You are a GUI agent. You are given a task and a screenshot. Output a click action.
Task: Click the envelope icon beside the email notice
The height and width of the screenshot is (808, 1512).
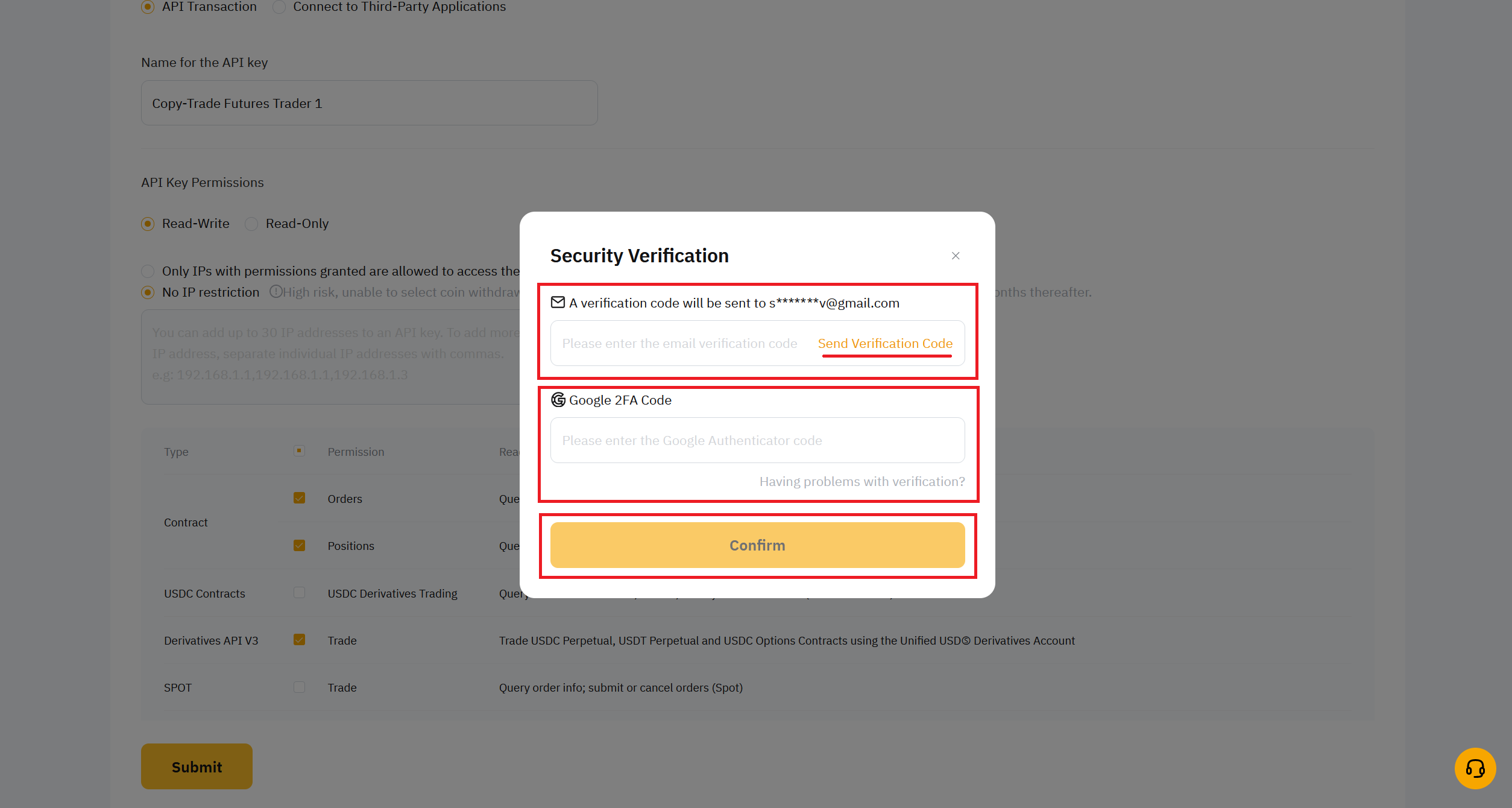coord(558,302)
